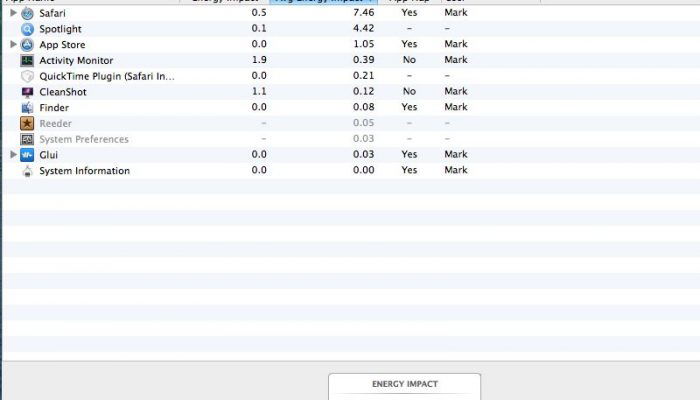The height and width of the screenshot is (400, 700).
Task: Select the dimmed Reeder row name
Action: point(55,123)
